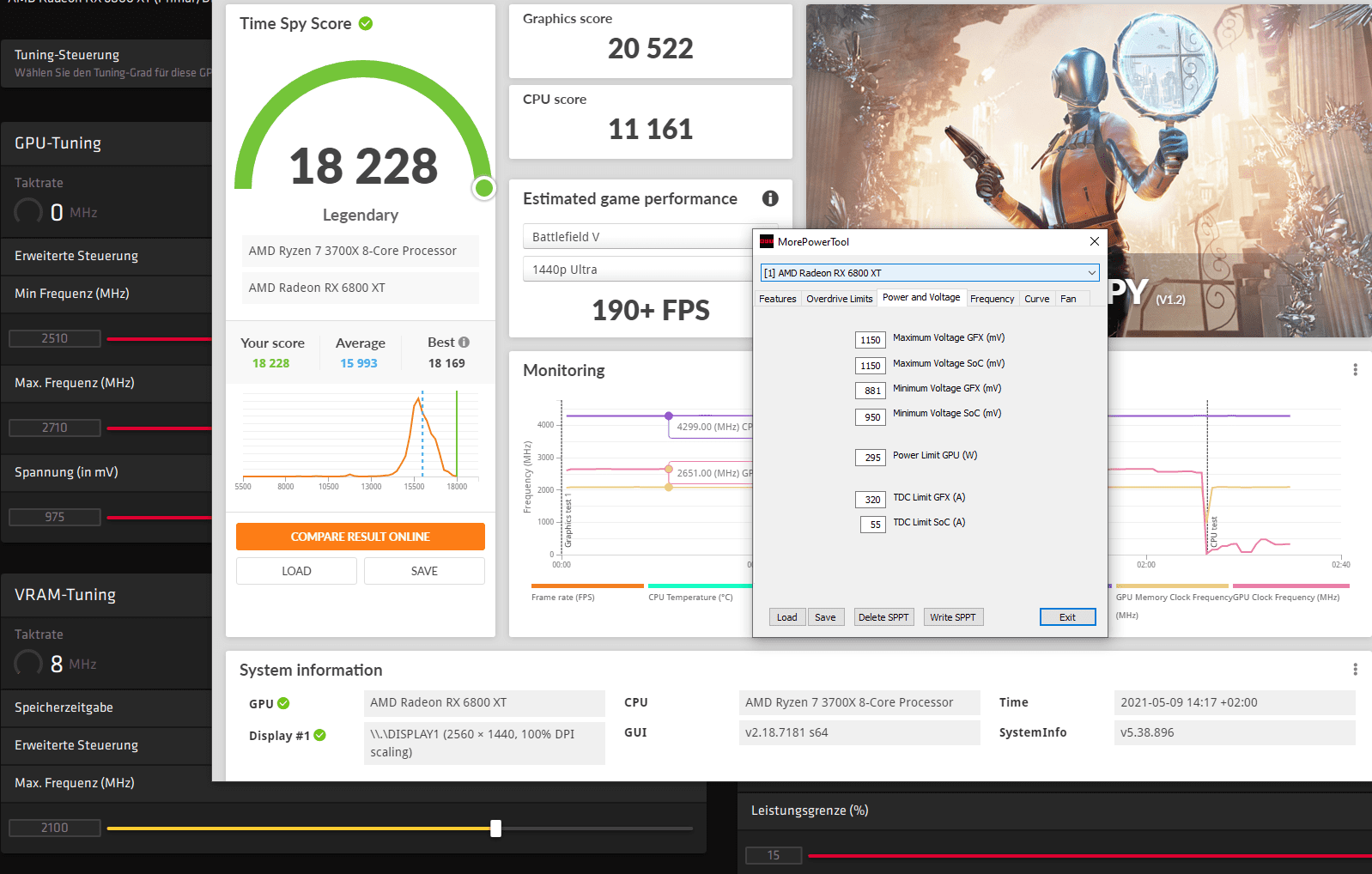Click the GPU Max. Frequenz red slider track
Viewport: 1372px width, 874px height.
159,428
